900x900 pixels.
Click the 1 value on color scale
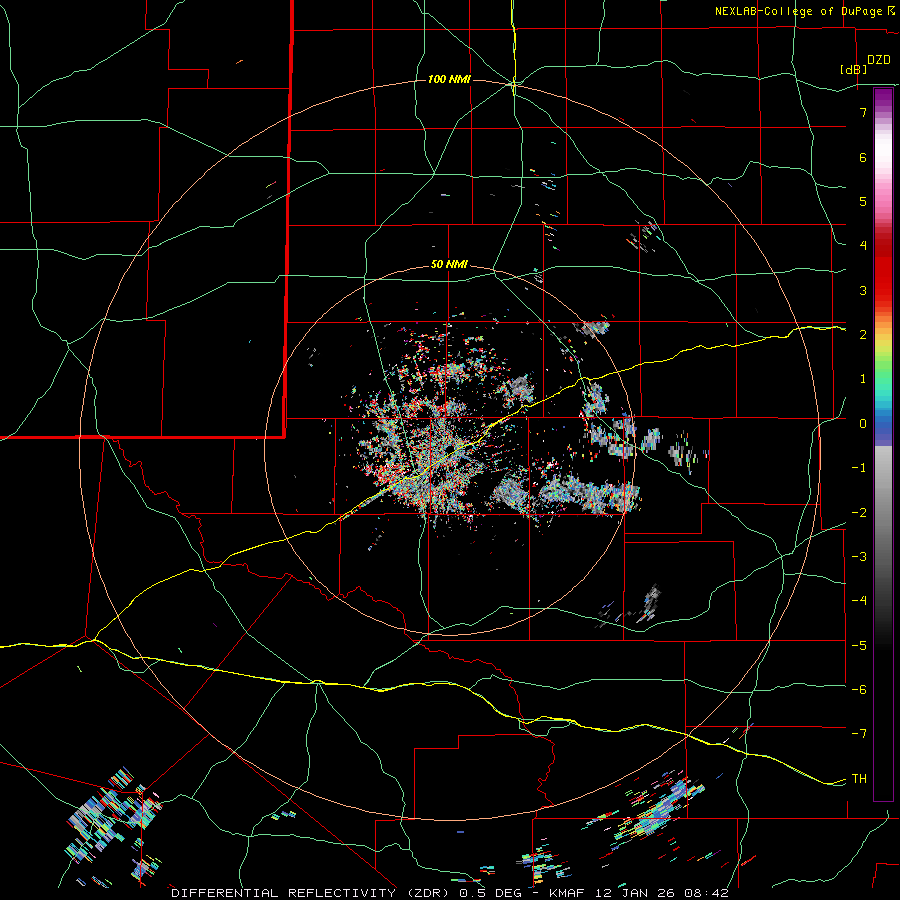[863, 379]
